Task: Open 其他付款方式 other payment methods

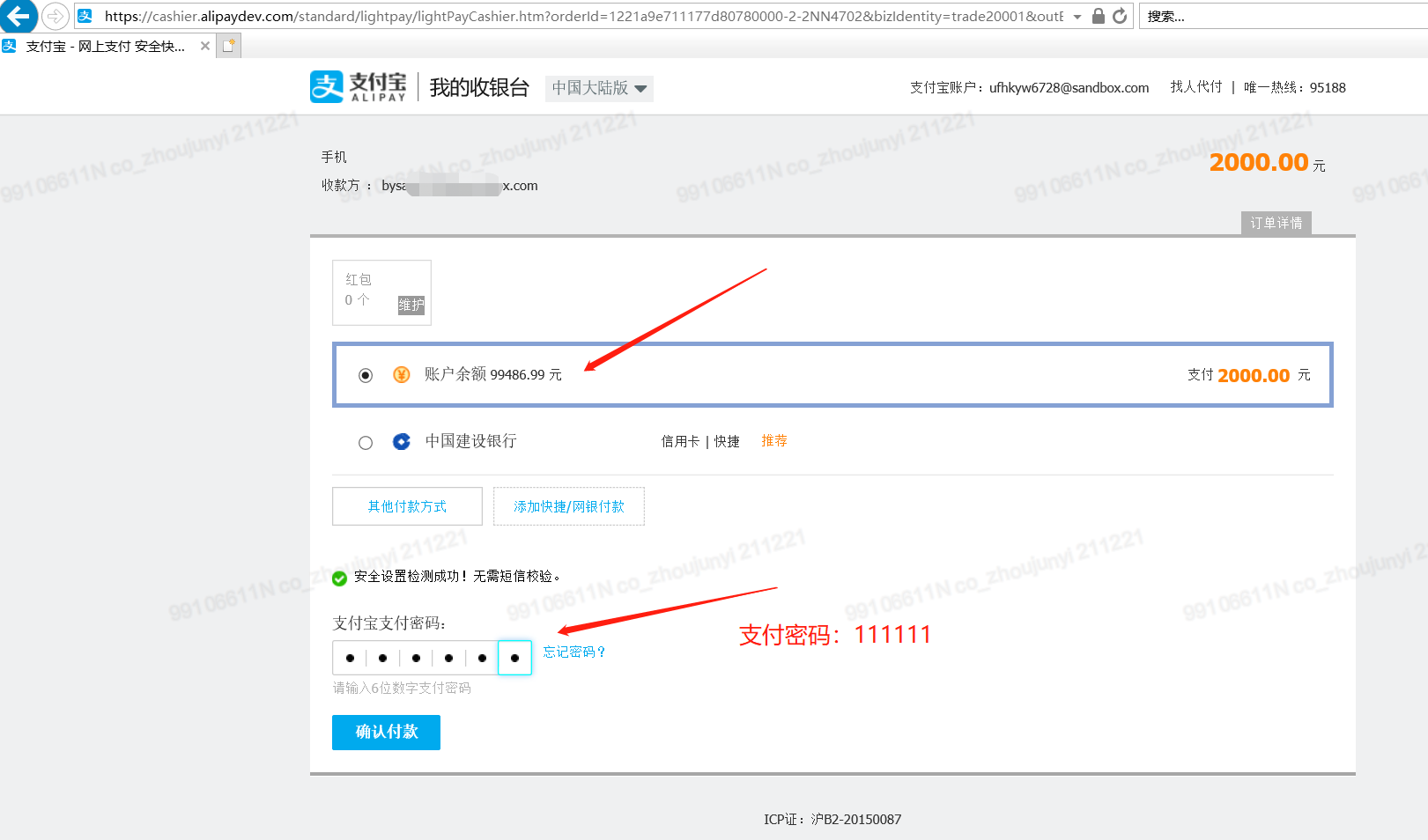Action: pyautogui.click(x=407, y=506)
